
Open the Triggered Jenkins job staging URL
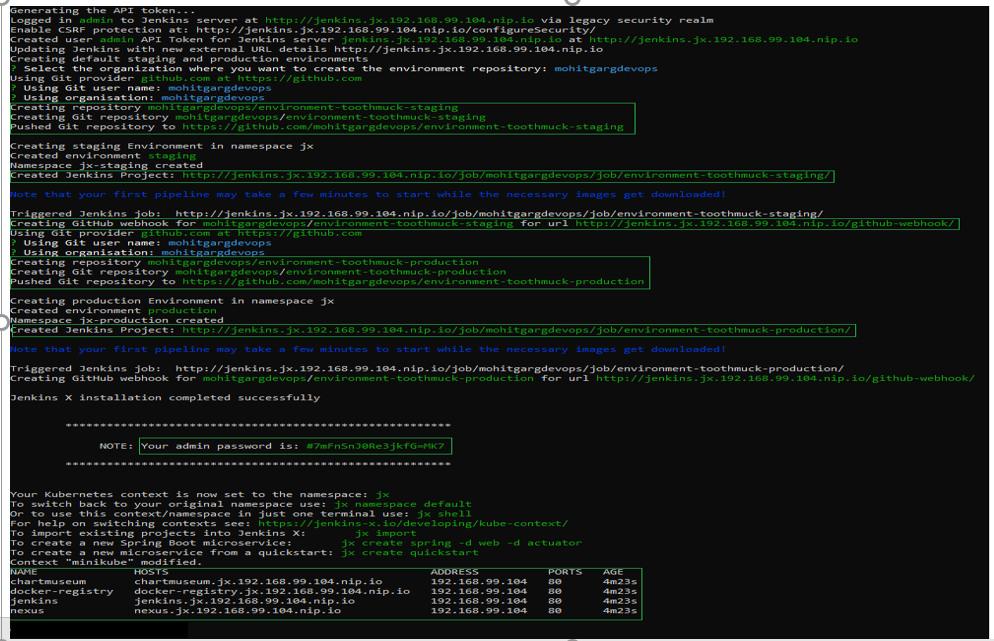[x=499, y=214]
